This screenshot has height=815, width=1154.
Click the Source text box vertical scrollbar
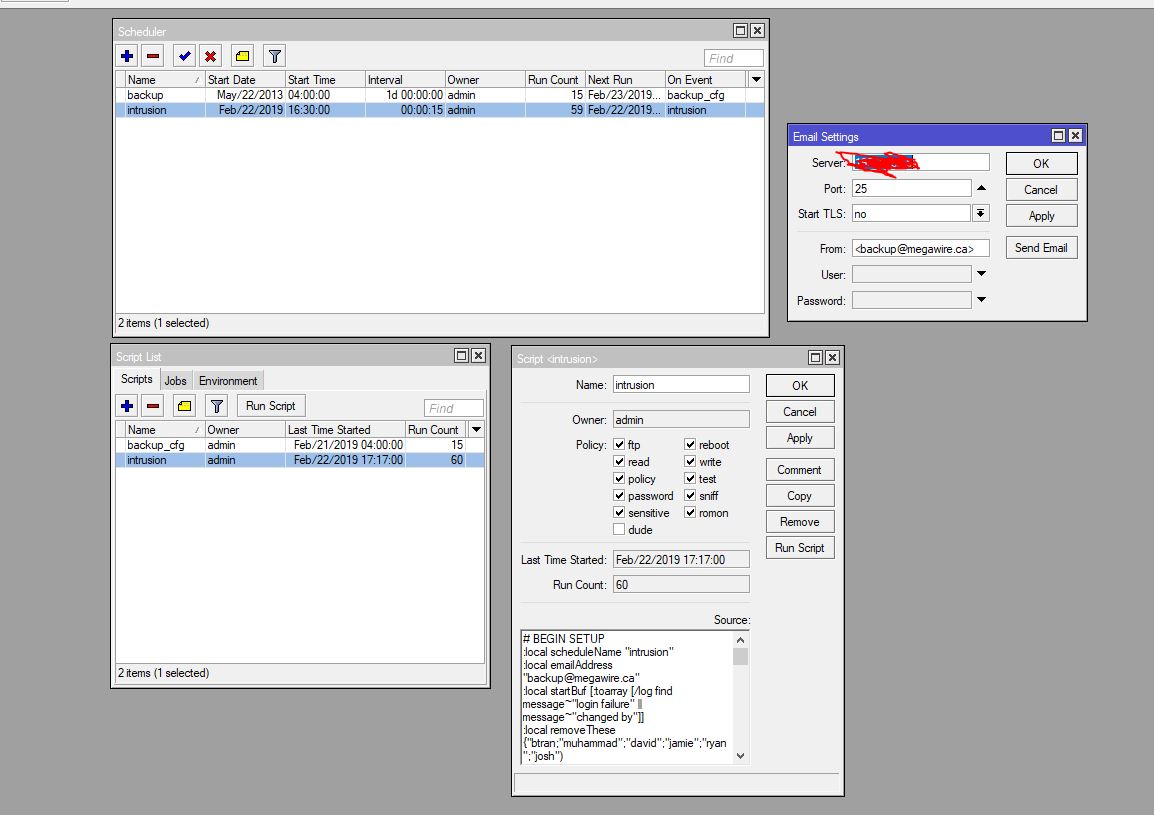pos(740,698)
